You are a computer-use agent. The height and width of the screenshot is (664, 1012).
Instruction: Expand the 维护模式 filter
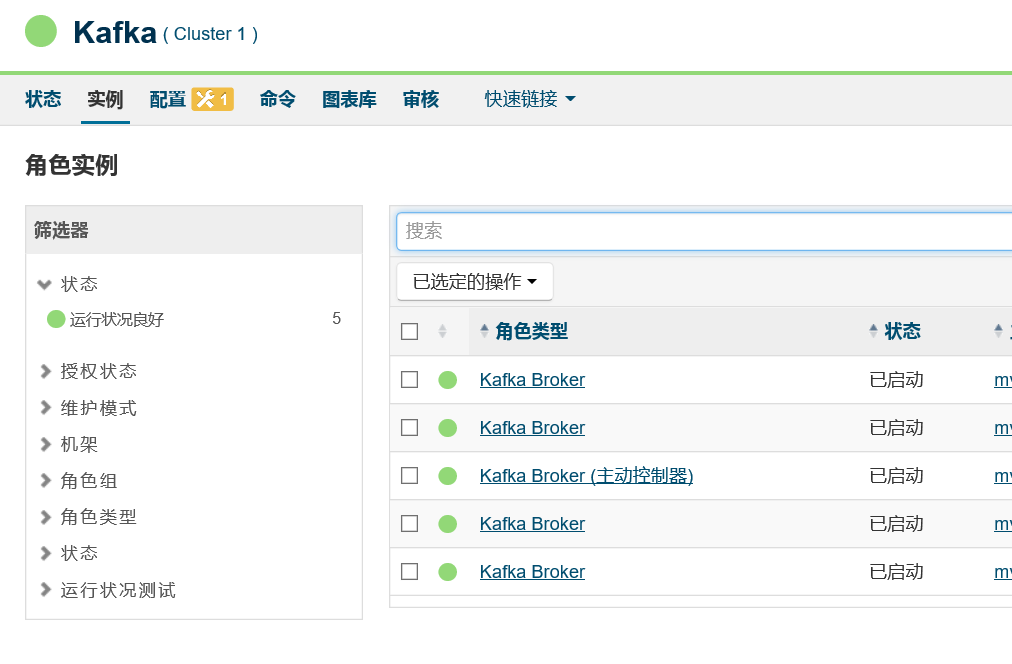(x=45, y=408)
